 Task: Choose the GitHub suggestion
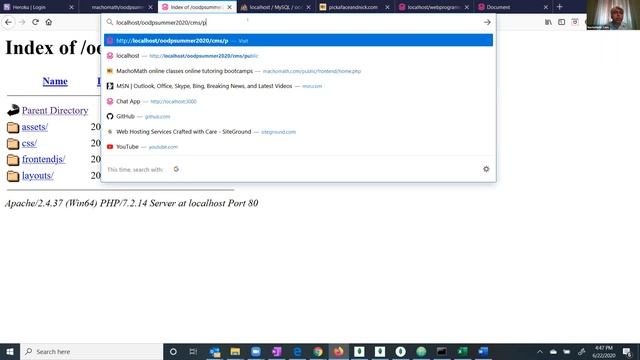tap(298, 116)
